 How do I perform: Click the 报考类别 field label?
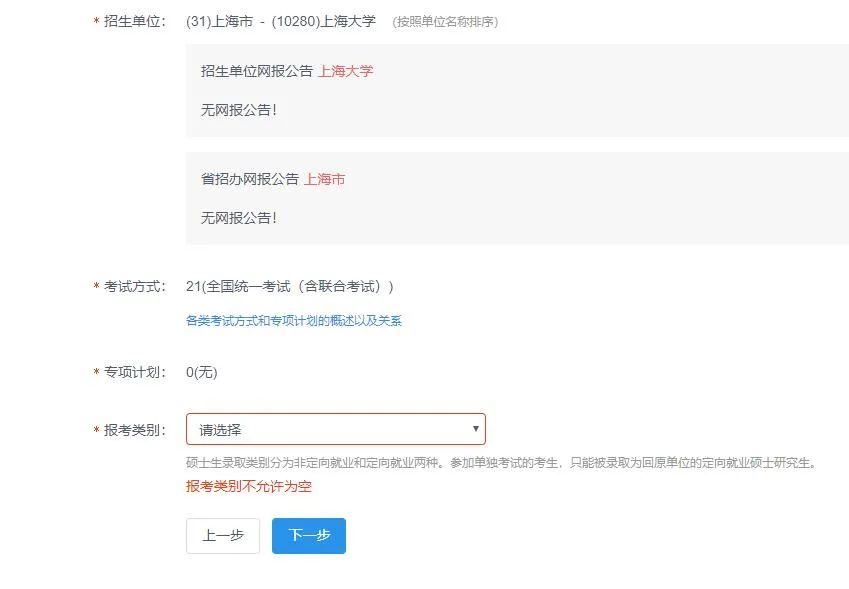134,430
